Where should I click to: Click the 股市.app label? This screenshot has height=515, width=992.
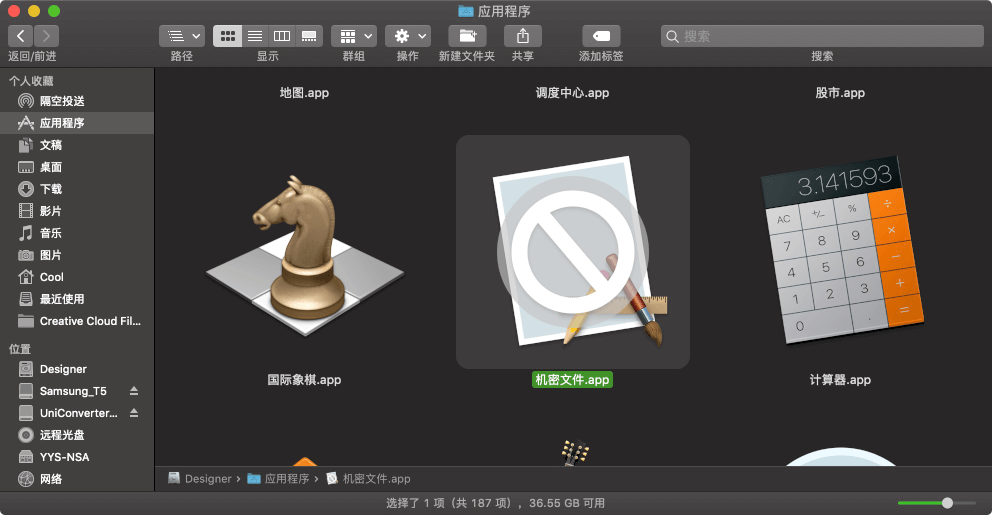(840, 93)
